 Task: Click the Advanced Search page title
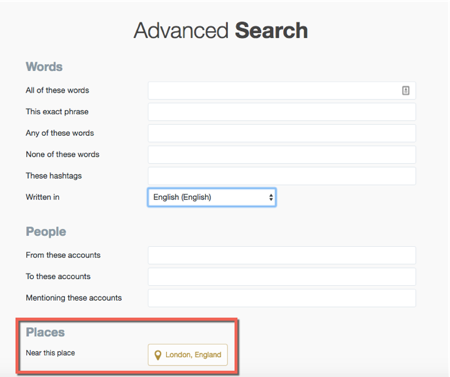pyautogui.click(x=221, y=31)
